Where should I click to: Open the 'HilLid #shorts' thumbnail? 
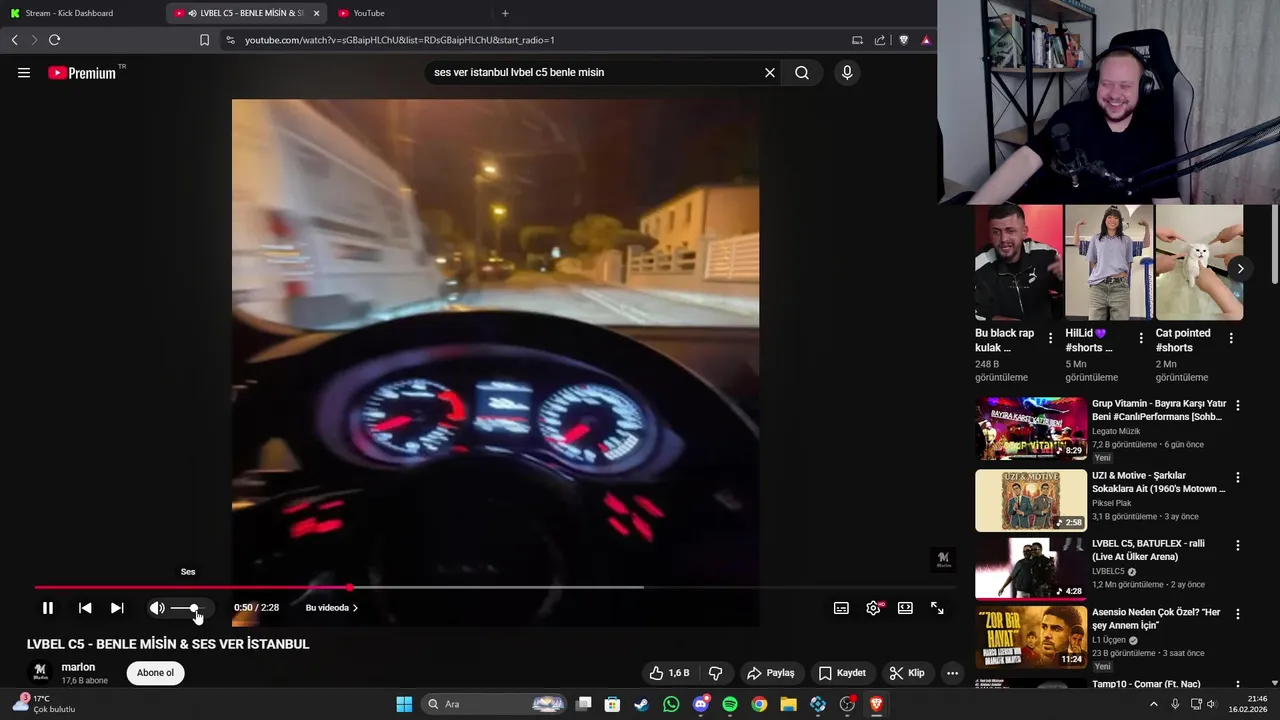(x=1108, y=262)
